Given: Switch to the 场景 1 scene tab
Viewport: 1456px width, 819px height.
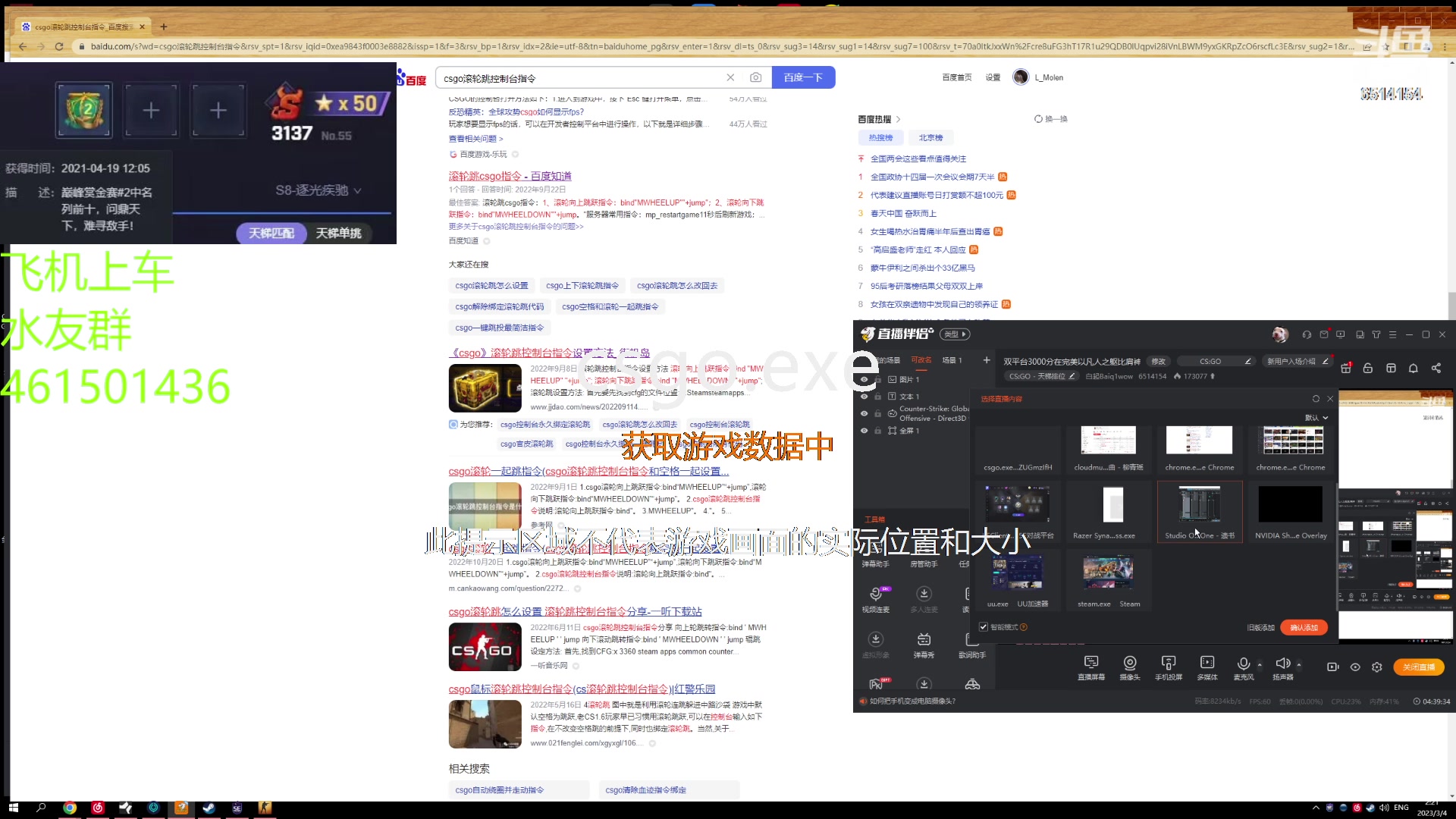Looking at the screenshot, I should (952, 360).
